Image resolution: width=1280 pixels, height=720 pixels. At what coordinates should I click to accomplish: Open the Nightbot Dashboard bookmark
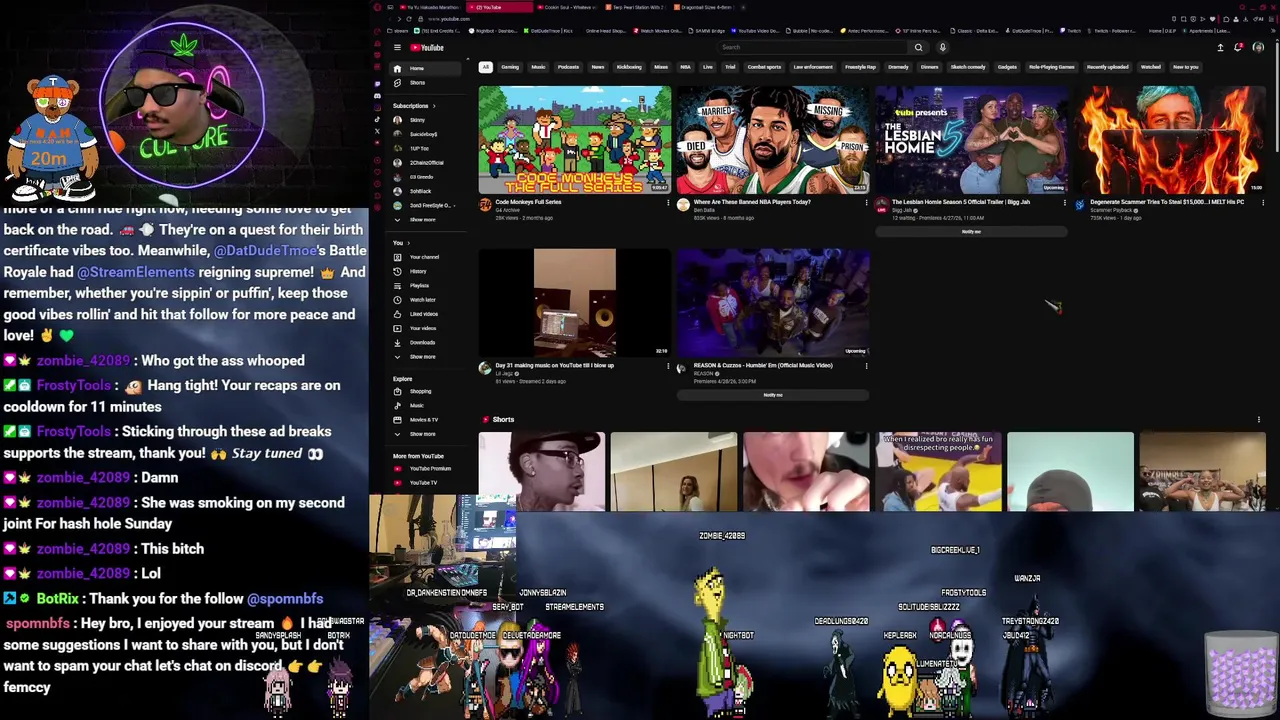click(x=494, y=31)
